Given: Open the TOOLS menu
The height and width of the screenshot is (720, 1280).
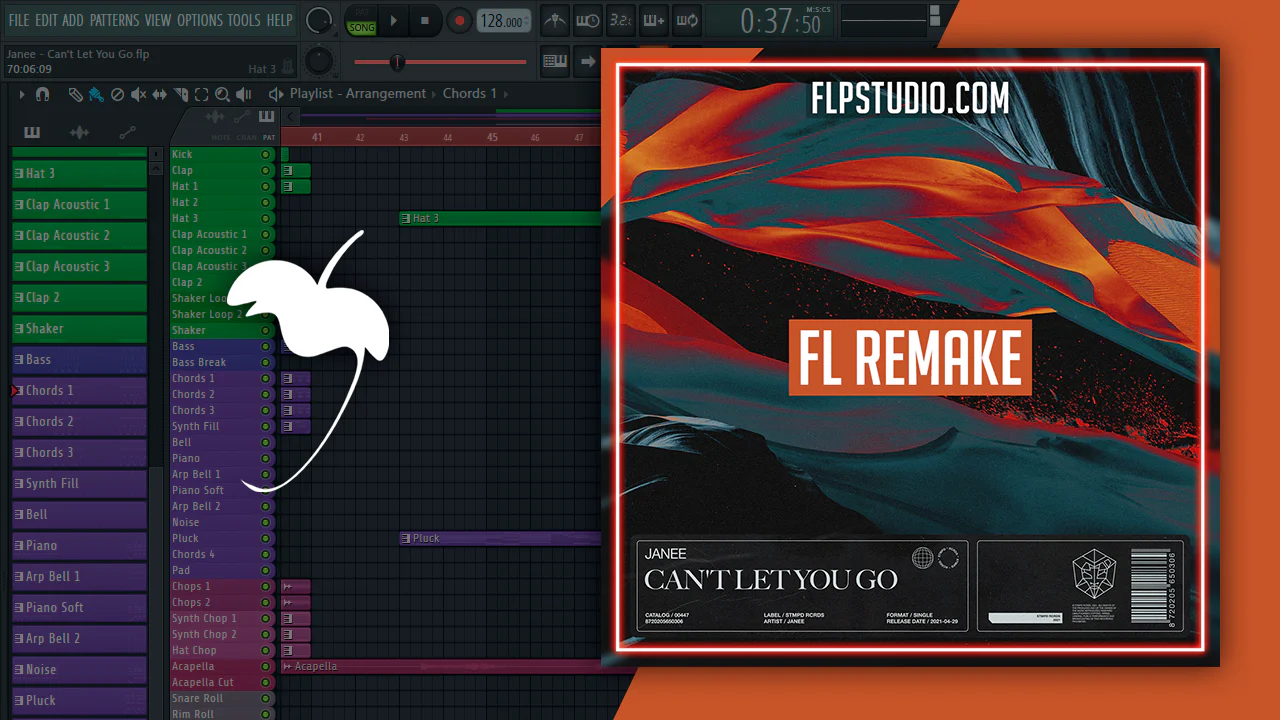Looking at the screenshot, I should click(244, 20).
